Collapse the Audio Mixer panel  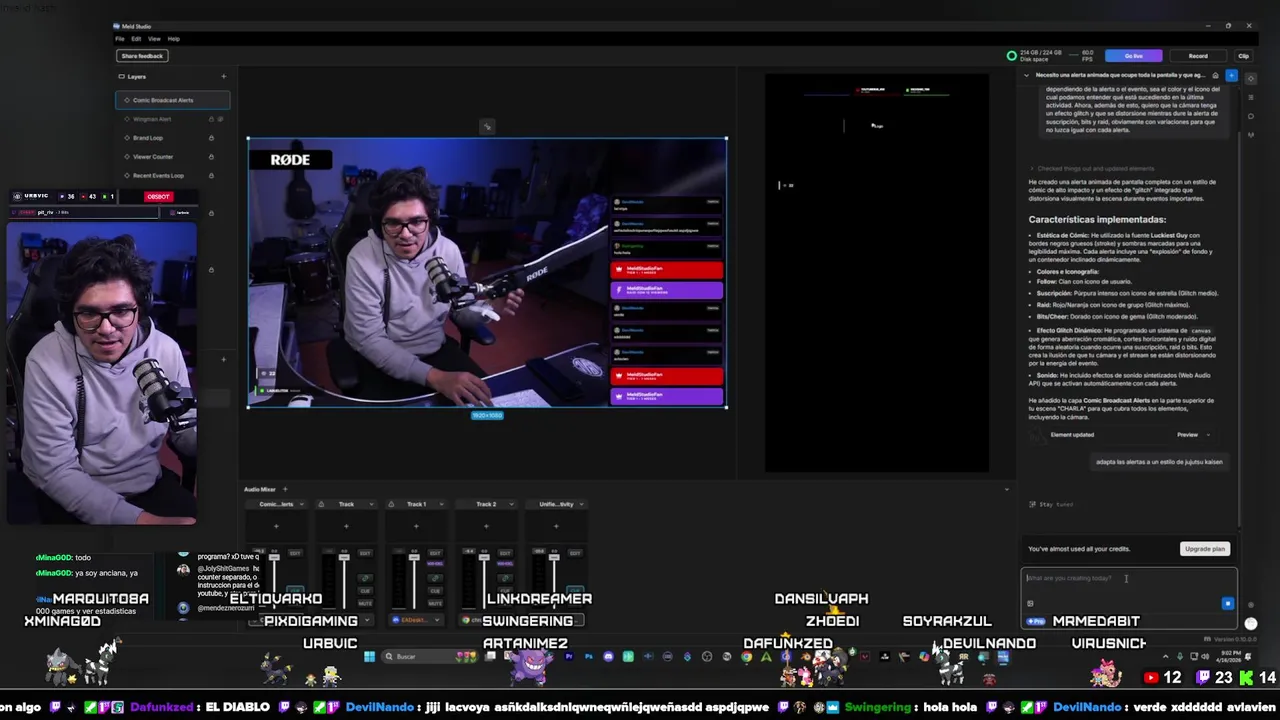1007,489
